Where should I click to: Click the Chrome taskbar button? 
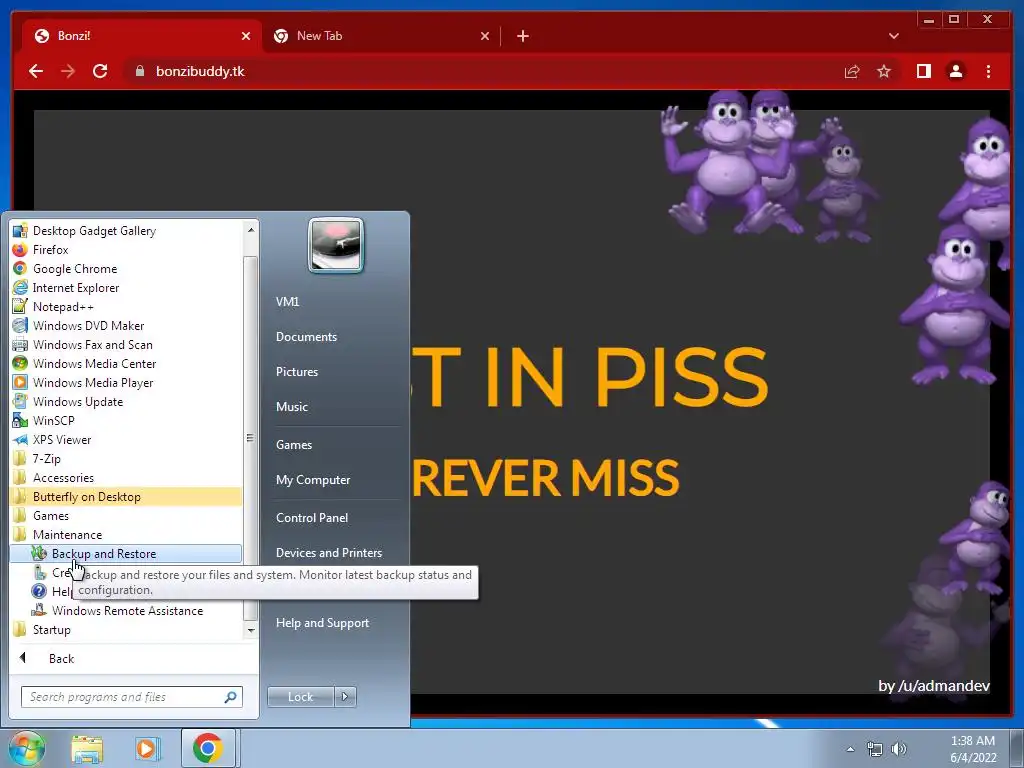(208, 748)
